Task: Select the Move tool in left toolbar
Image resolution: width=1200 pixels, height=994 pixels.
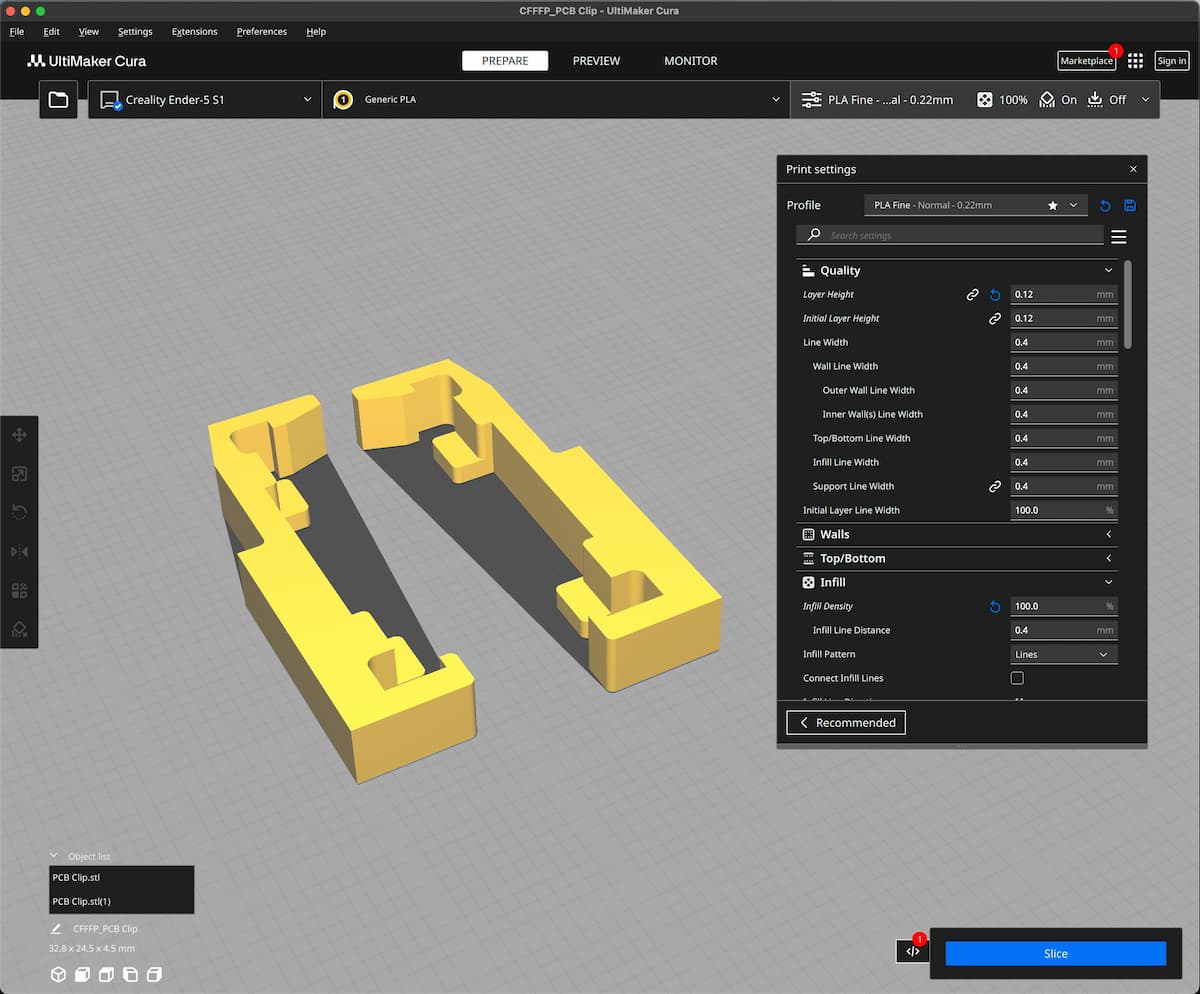Action: click(19, 435)
